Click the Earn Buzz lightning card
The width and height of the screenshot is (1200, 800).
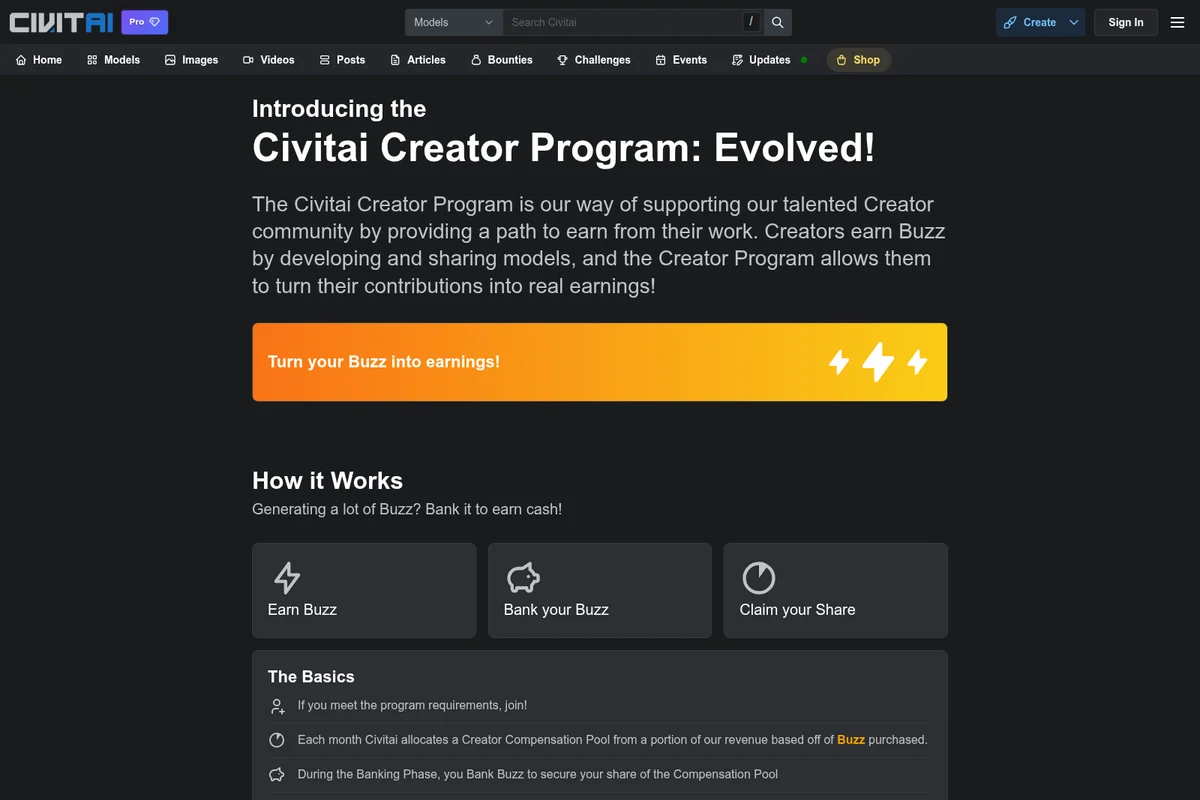click(364, 590)
